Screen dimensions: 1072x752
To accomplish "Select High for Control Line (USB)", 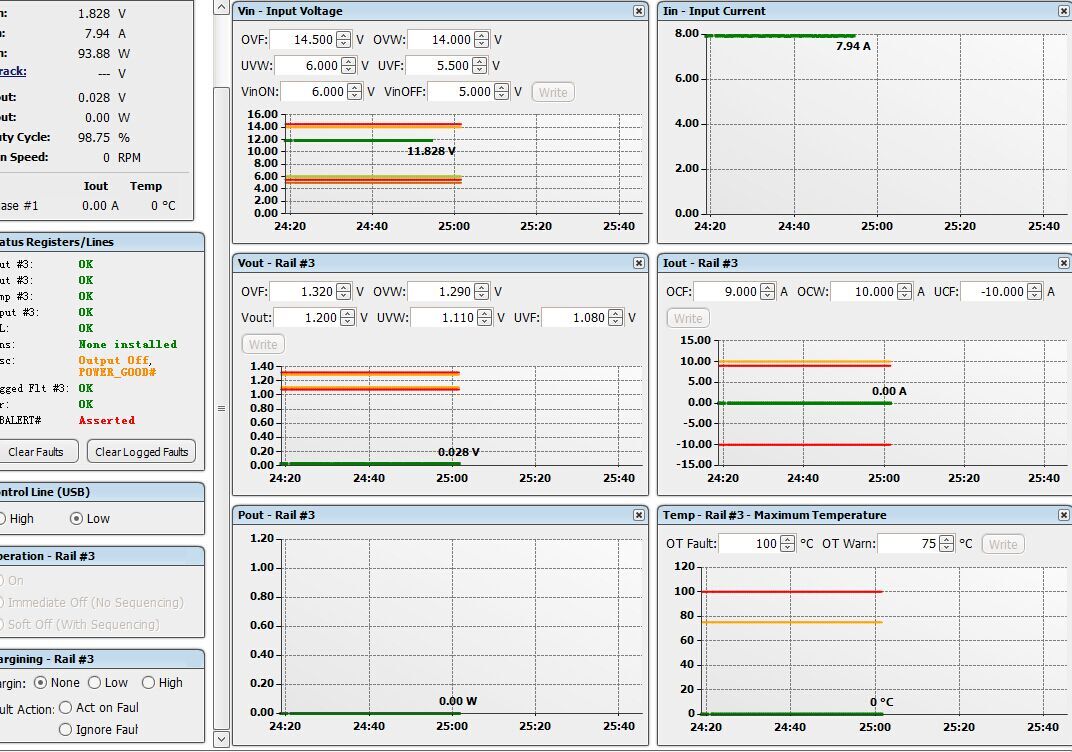I will click(16, 519).
